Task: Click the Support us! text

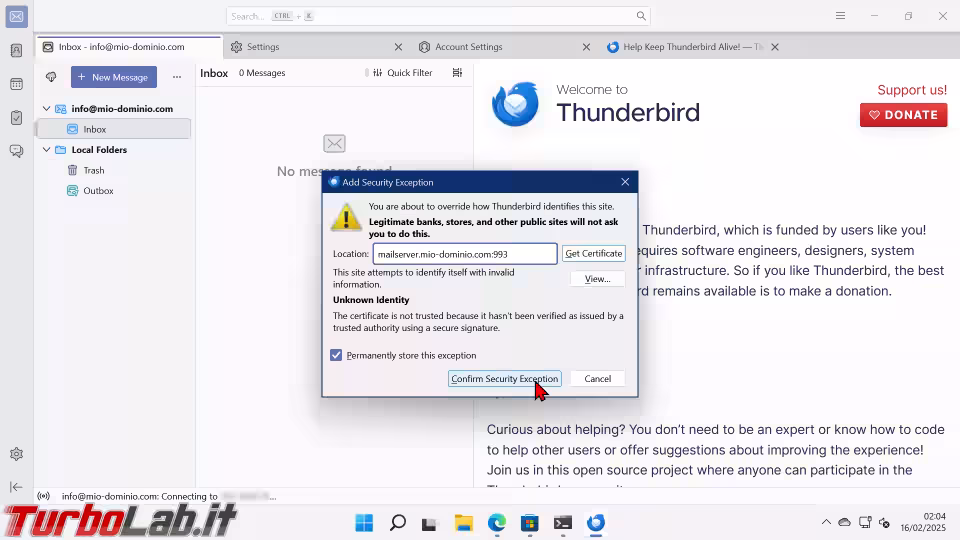Action: [912, 90]
